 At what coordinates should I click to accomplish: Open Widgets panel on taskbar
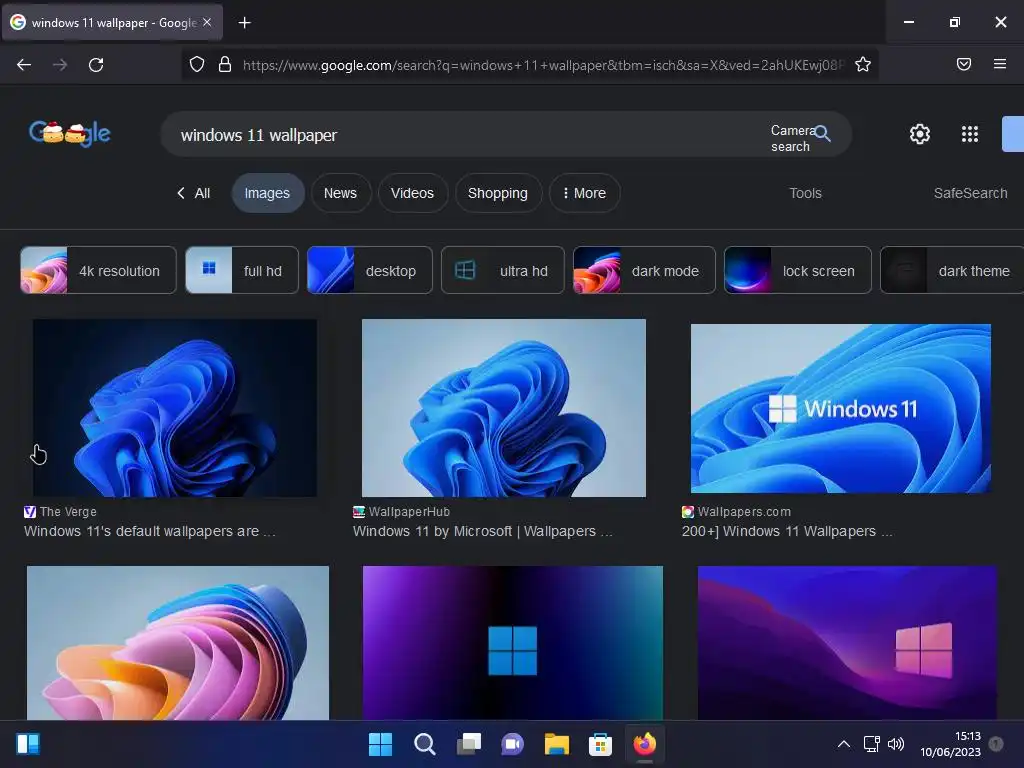tap(28, 744)
